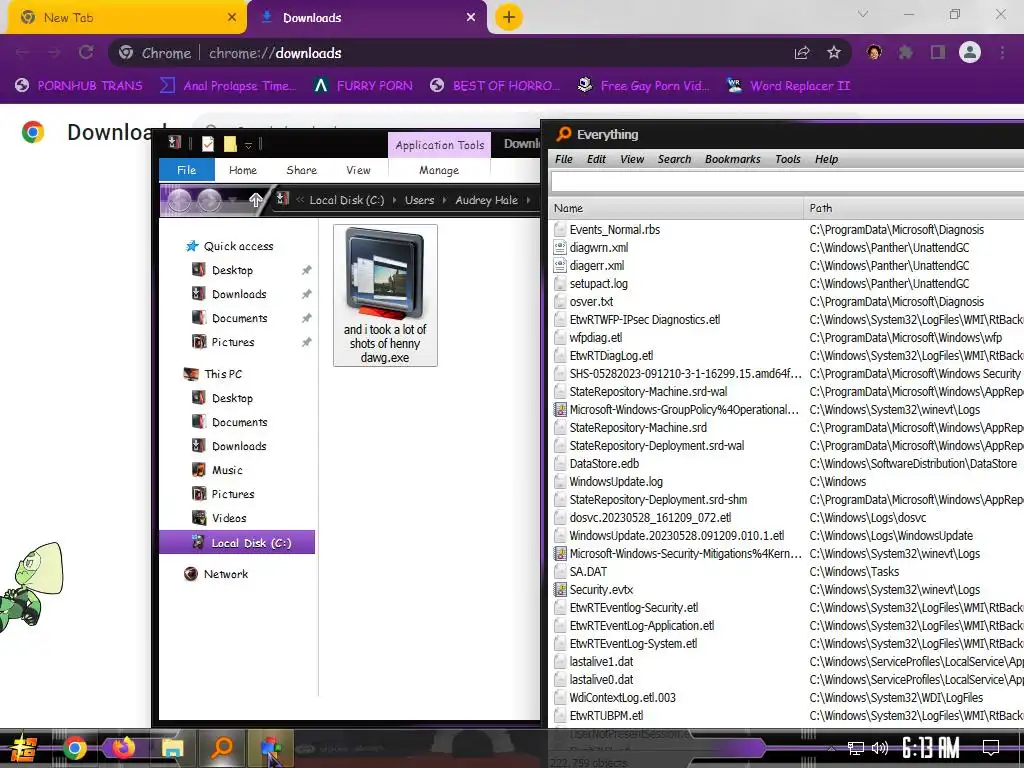Open the File menu in Everything
Viewport: 1024px width, 768px height.
pos(564,159)
